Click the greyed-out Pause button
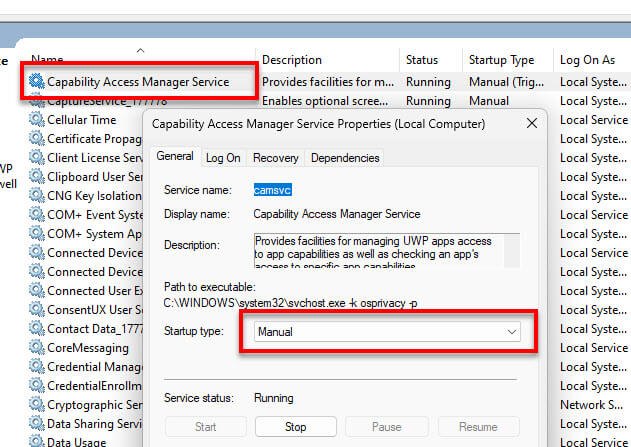 (387, 426)
